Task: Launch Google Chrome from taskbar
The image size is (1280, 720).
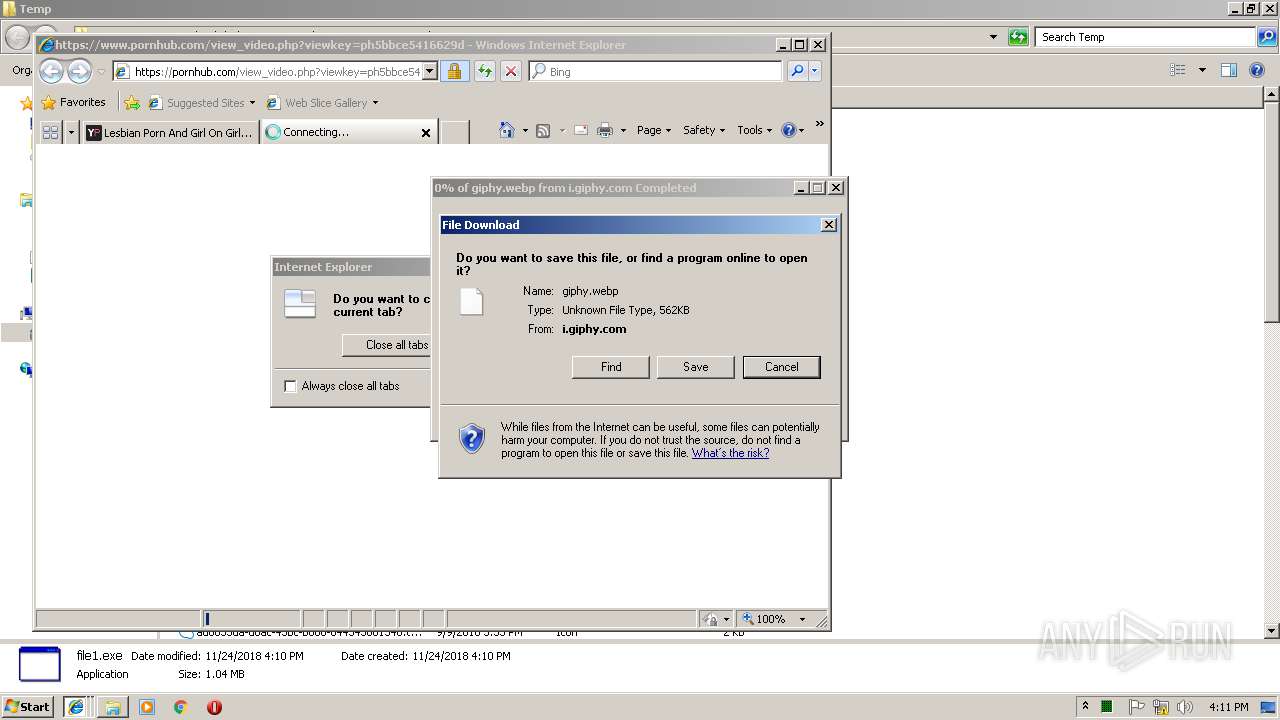Action: tap(180, 707)
